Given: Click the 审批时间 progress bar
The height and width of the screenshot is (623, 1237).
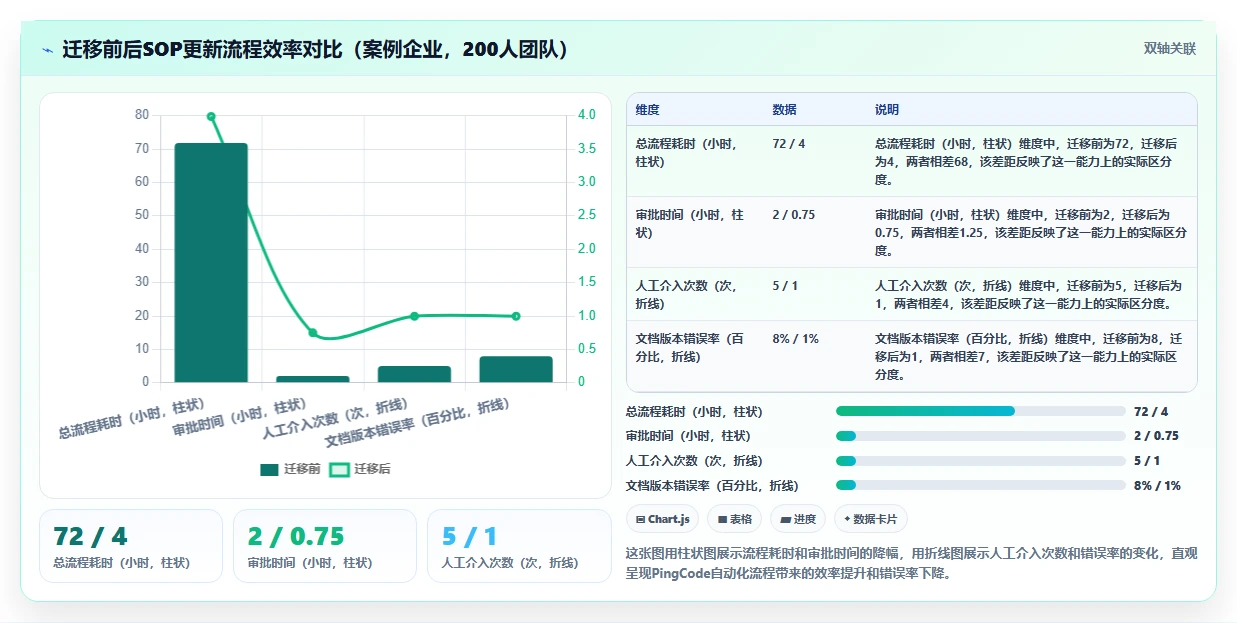Looking at the screenshot, I should [x=980, y=436].
